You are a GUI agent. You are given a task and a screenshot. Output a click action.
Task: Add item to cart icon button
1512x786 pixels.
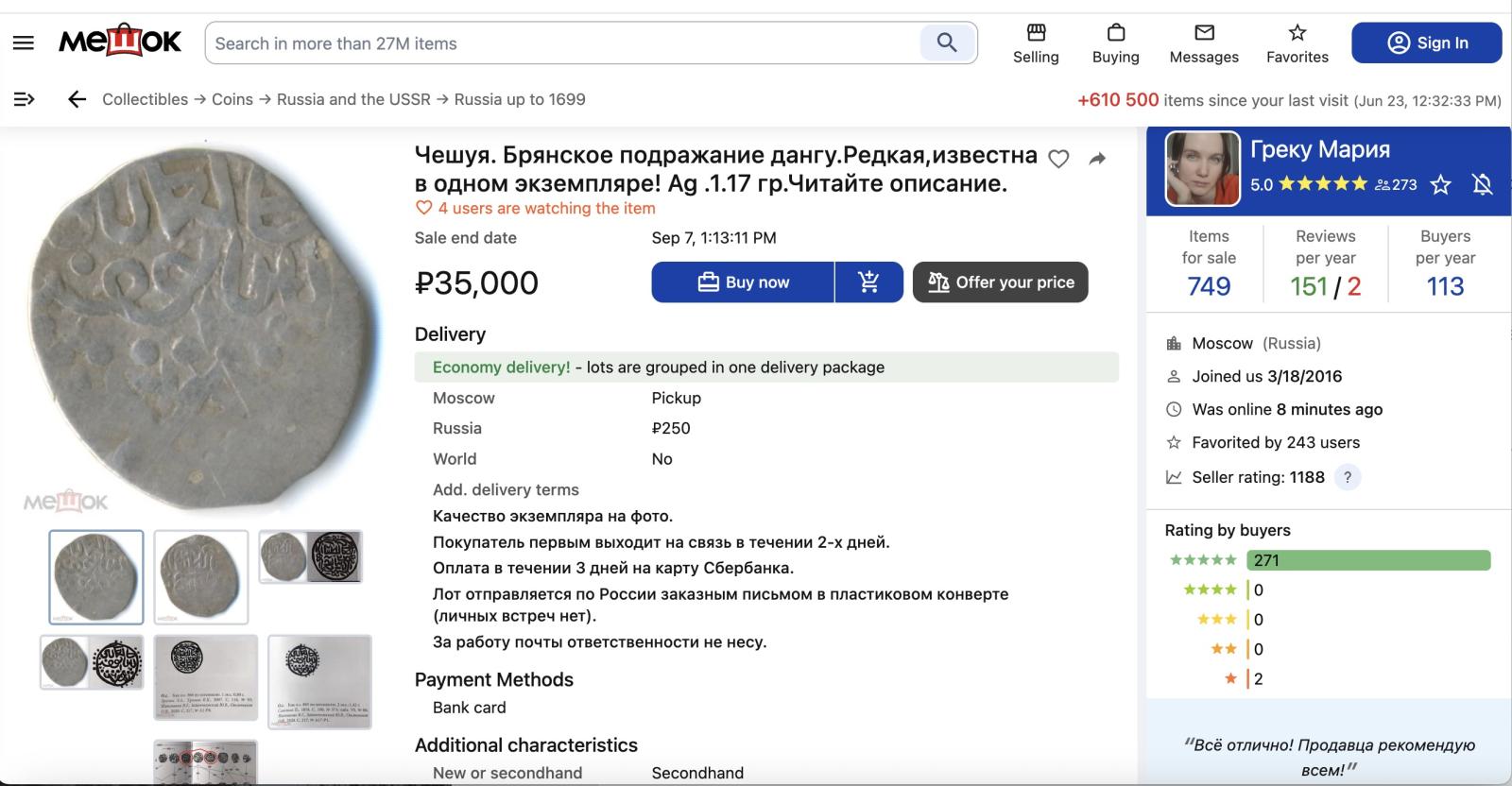tap(869, 282)
